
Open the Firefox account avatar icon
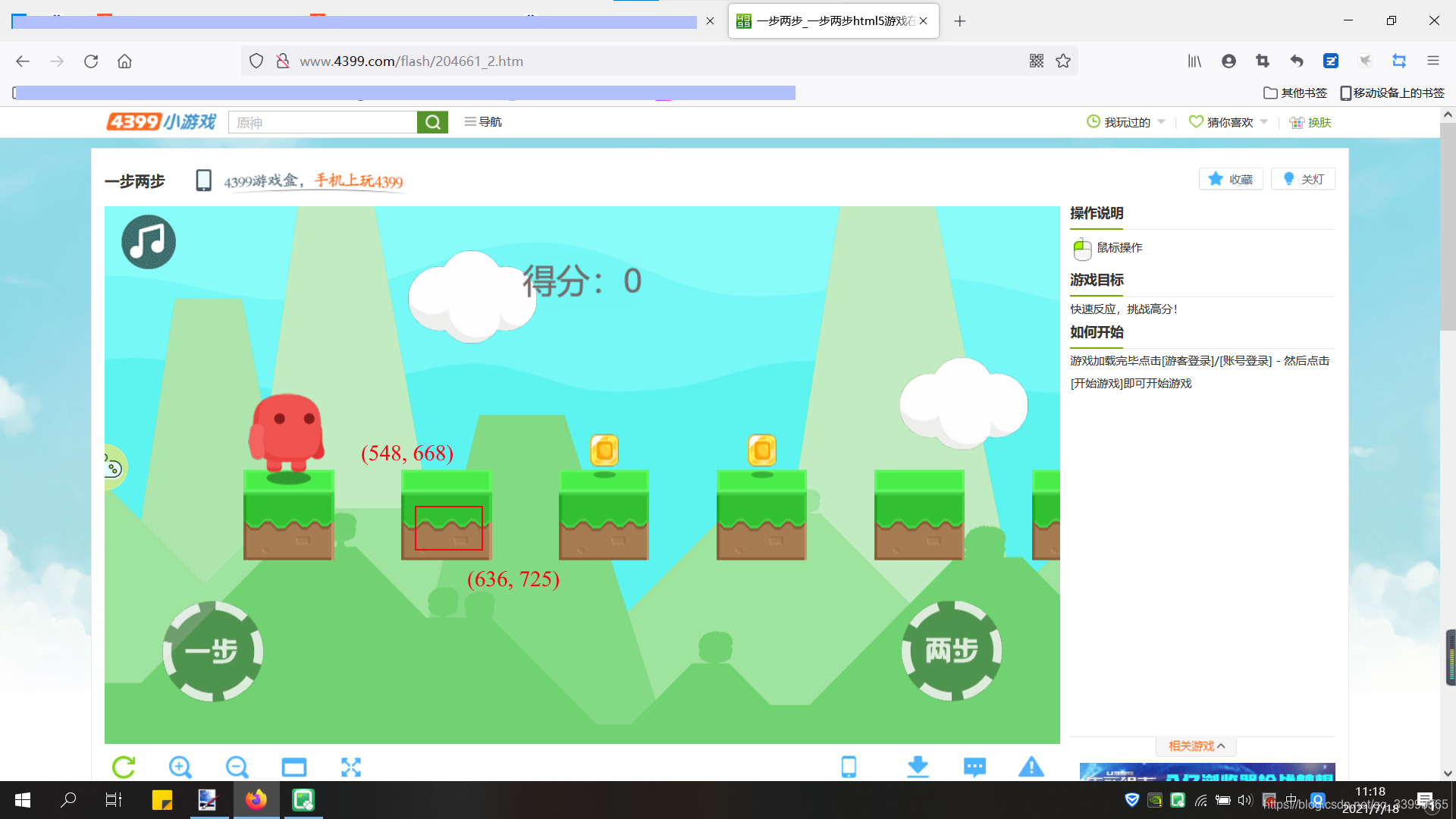(x=1228, y=61)
